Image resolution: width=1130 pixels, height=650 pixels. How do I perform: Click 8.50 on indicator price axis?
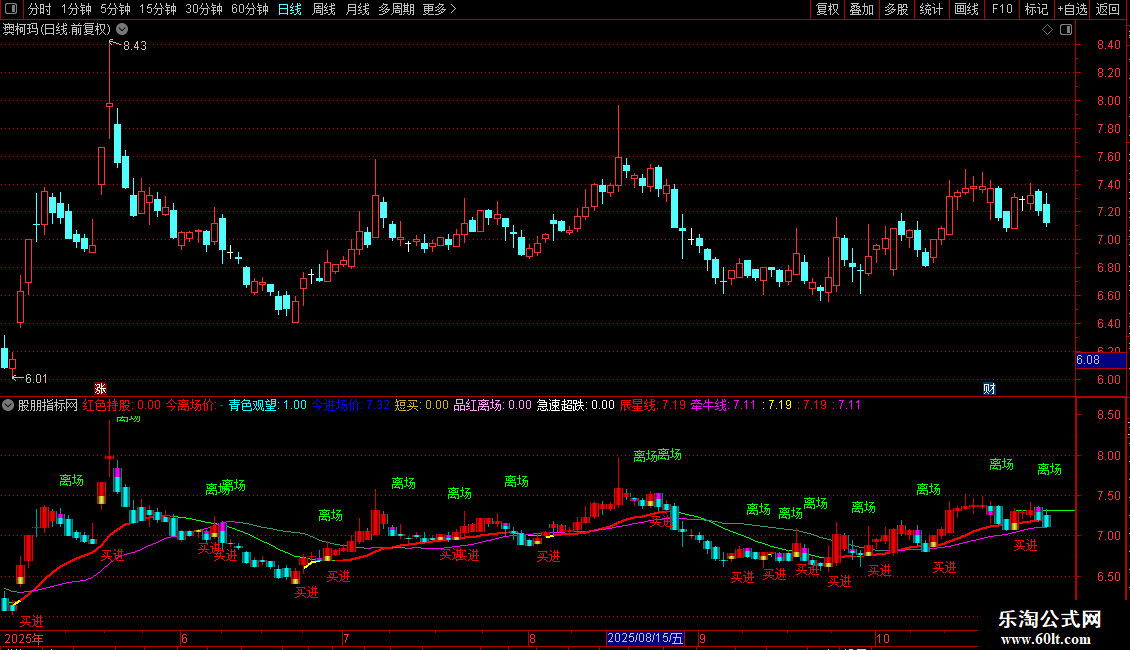pos(1109,415)
